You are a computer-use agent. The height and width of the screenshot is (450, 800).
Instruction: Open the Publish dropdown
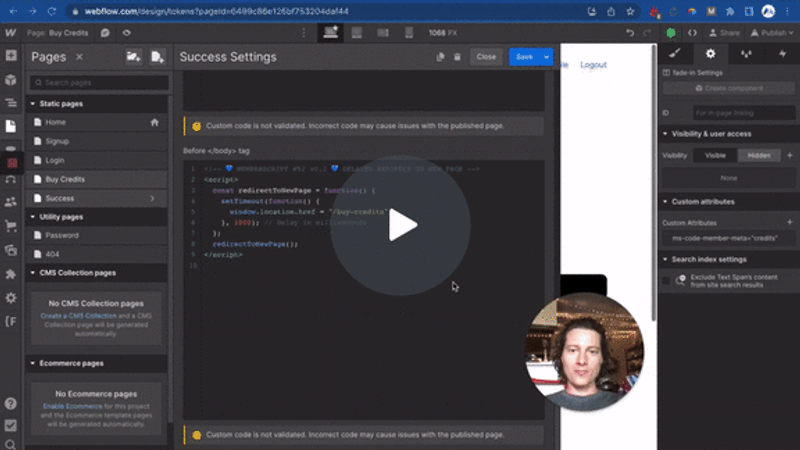click(772, 33)
